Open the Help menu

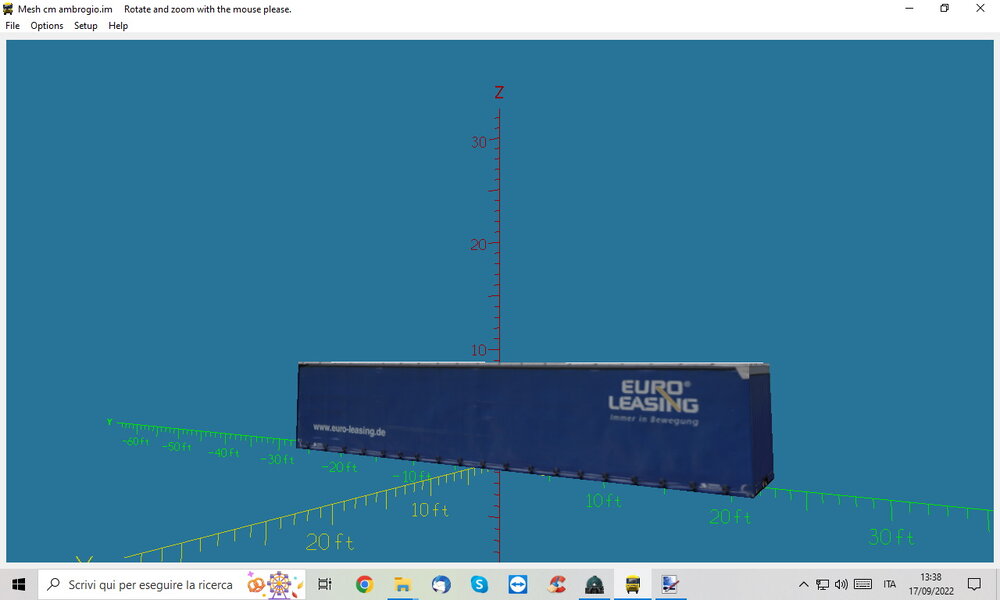pyautogui.click(x=118, y=26)
